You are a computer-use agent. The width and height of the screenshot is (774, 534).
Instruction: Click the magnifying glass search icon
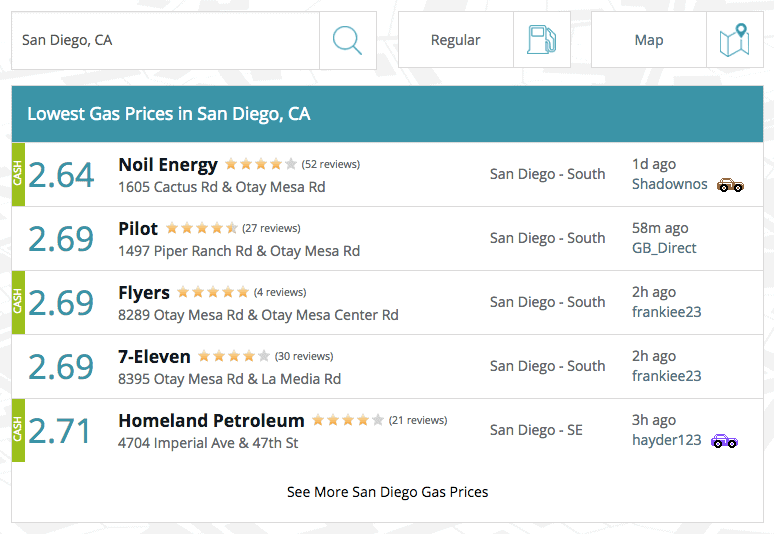348,40
